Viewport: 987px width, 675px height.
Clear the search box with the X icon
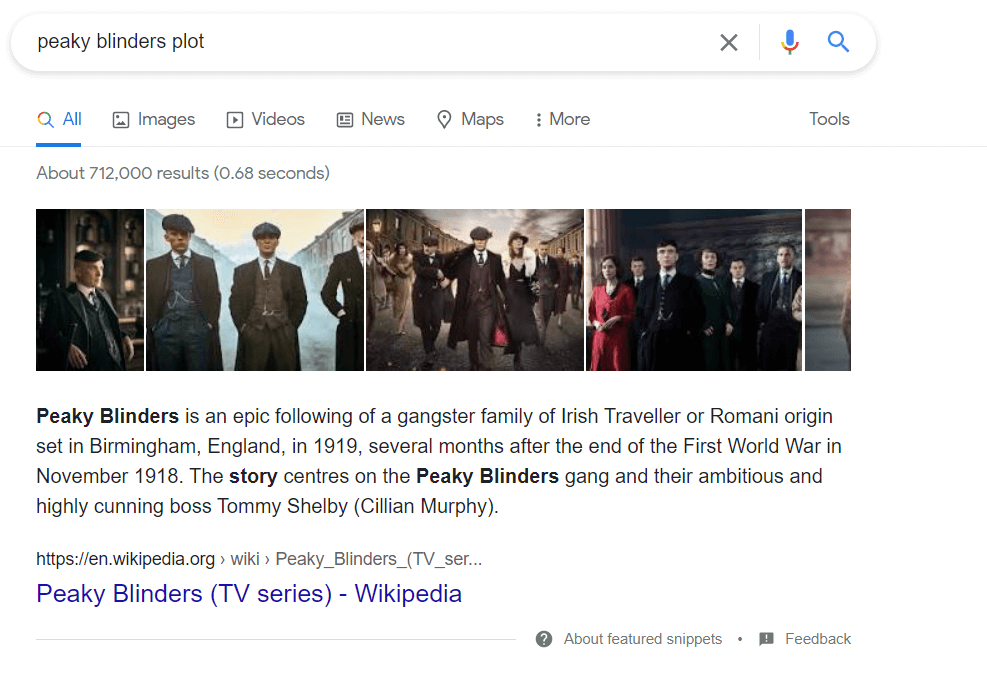(x=728, y=42)
